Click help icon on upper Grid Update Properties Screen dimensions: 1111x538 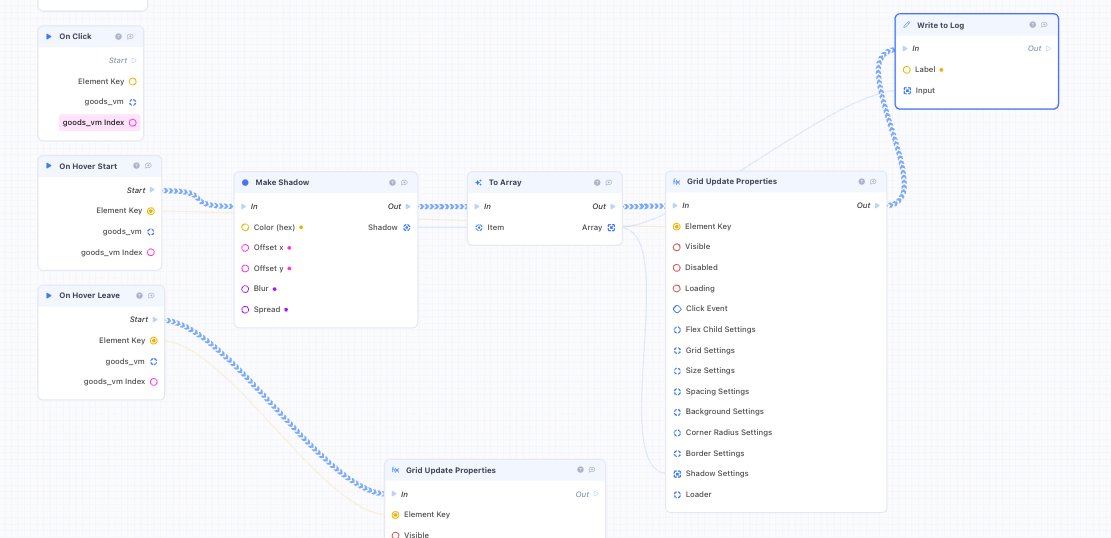(862, 181)
